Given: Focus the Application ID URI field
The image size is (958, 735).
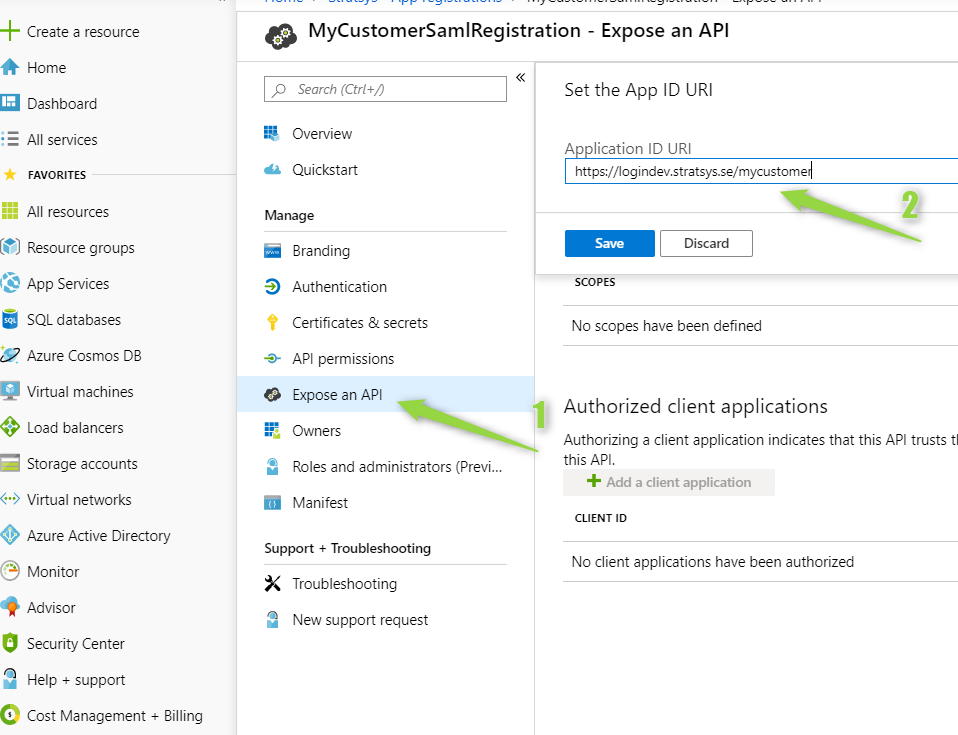Looking at the screenshot, I should pos(761,171).
